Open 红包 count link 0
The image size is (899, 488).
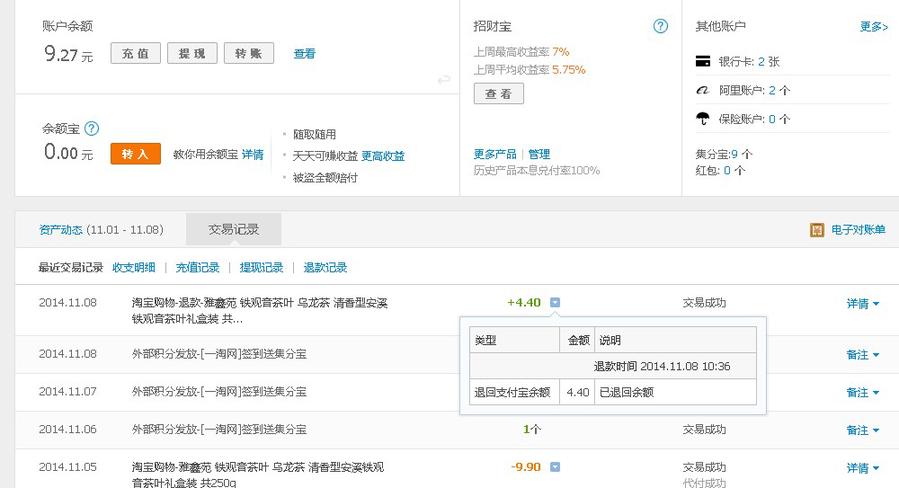[727, 170]
